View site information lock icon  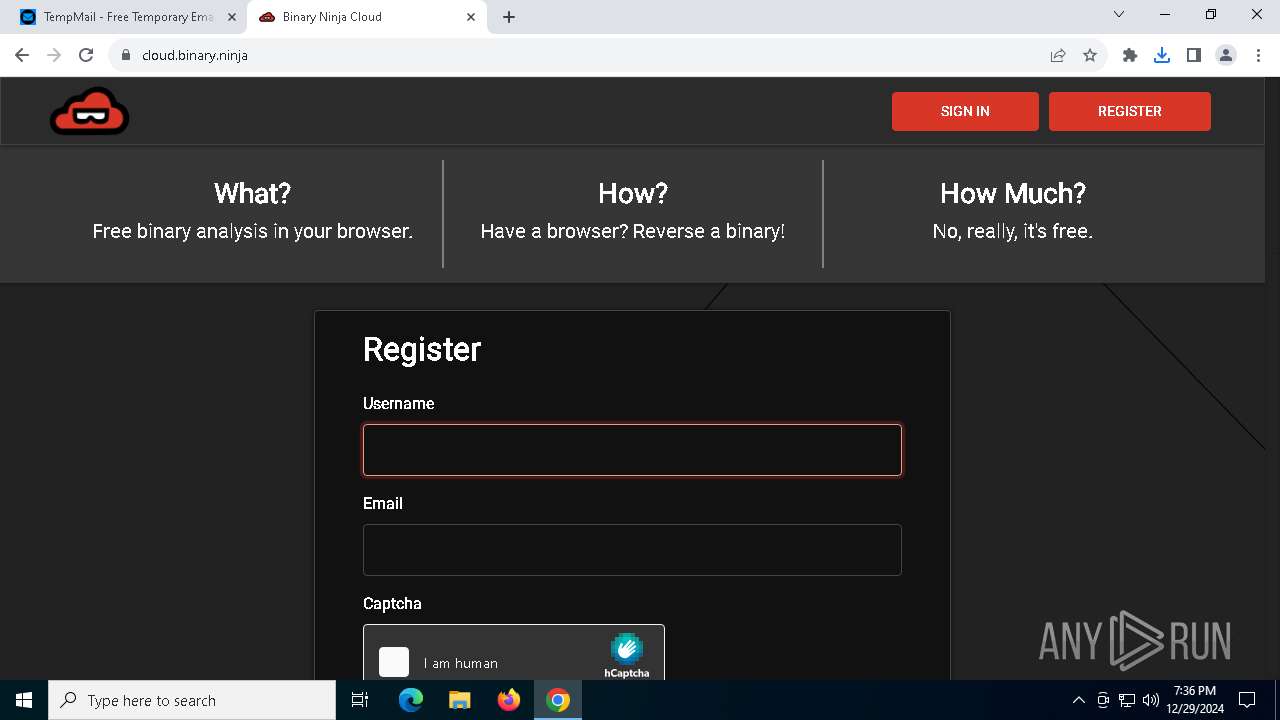click(x=126, y=55)
